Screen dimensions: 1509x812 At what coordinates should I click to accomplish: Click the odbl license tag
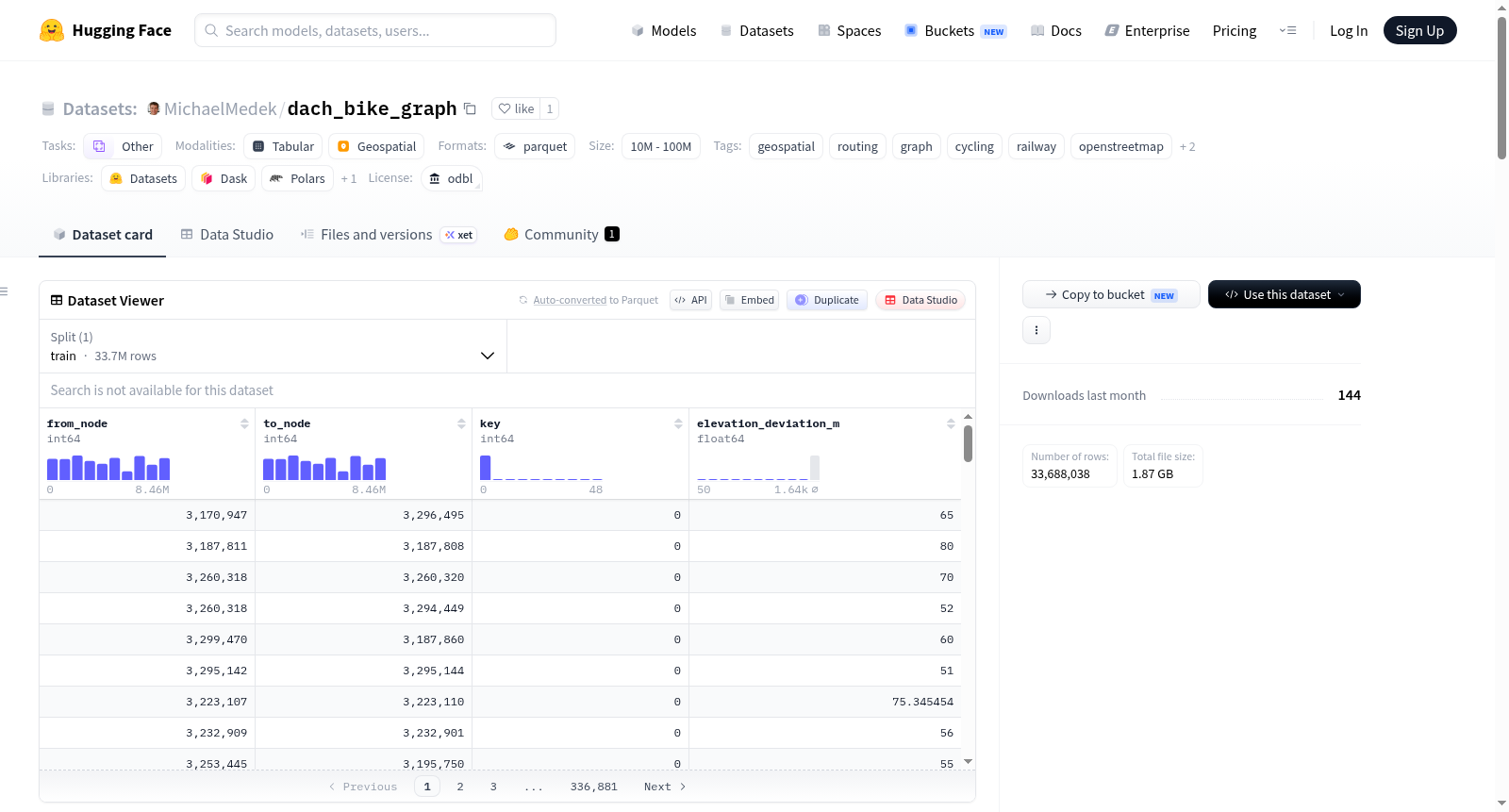451,178
